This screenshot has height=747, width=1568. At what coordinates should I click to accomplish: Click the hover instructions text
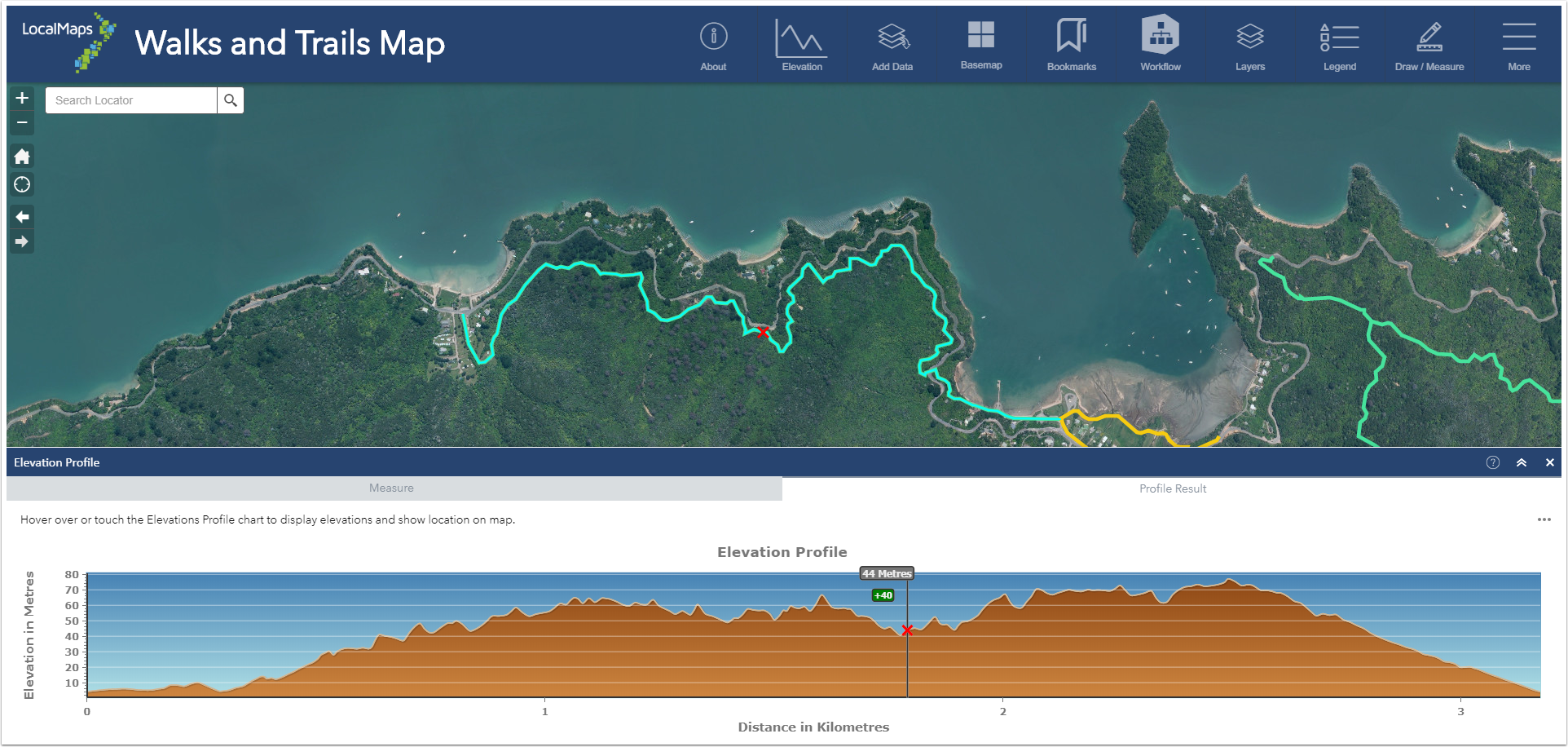pos(267,519)
